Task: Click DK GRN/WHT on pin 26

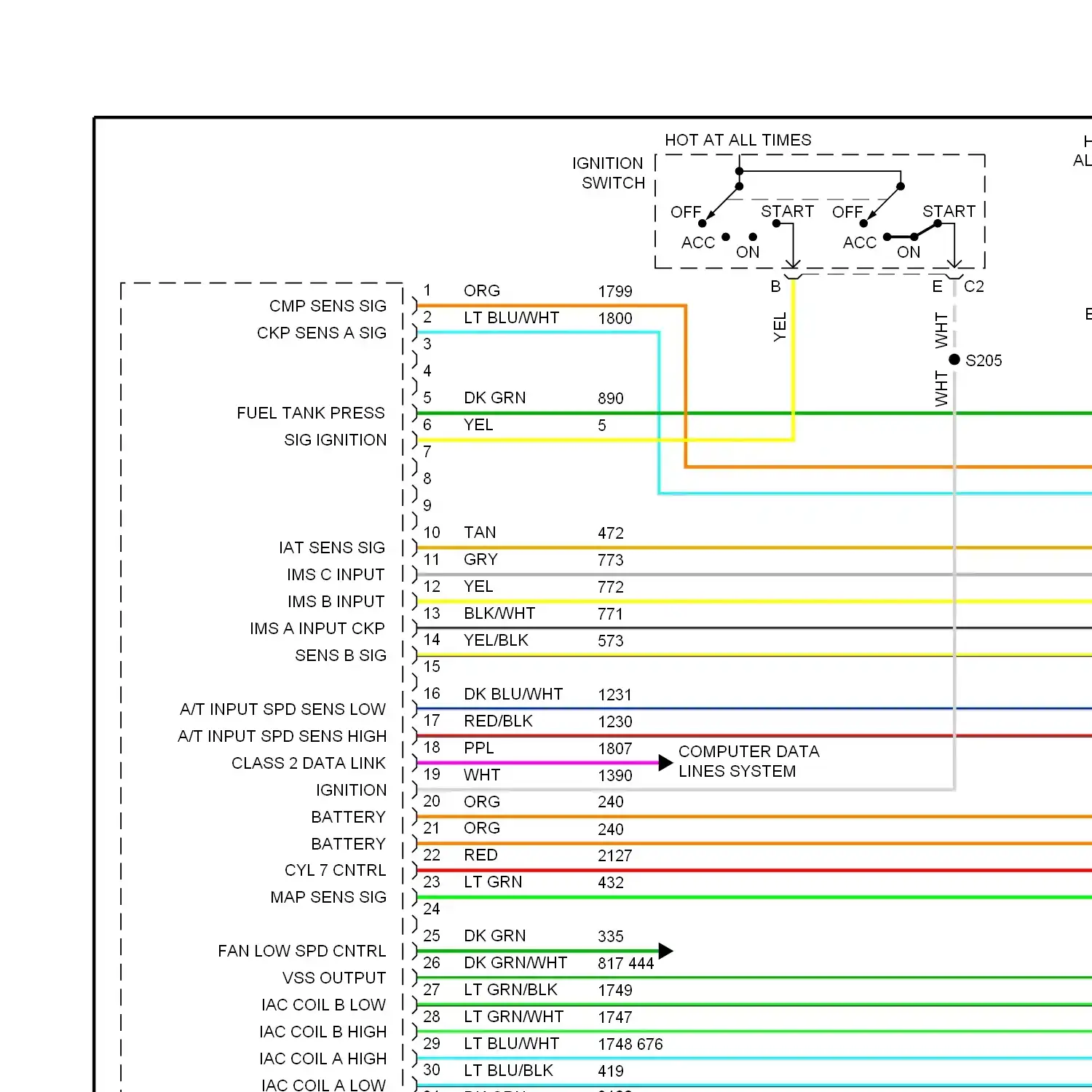Action: tap(515, 962)
